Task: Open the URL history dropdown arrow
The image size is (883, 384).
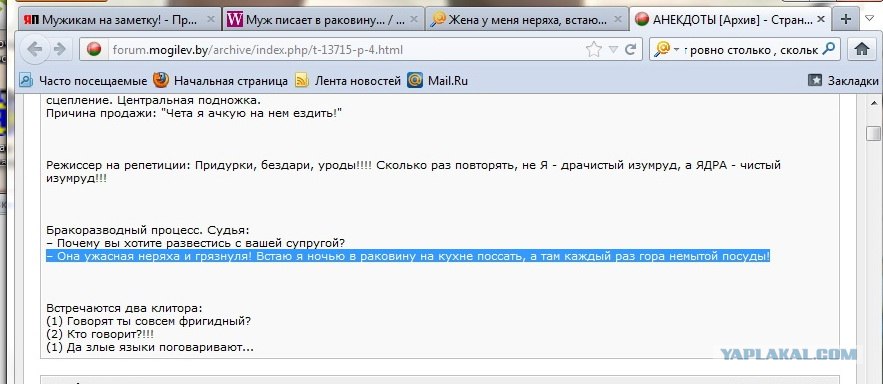Action: click(613, 50)
